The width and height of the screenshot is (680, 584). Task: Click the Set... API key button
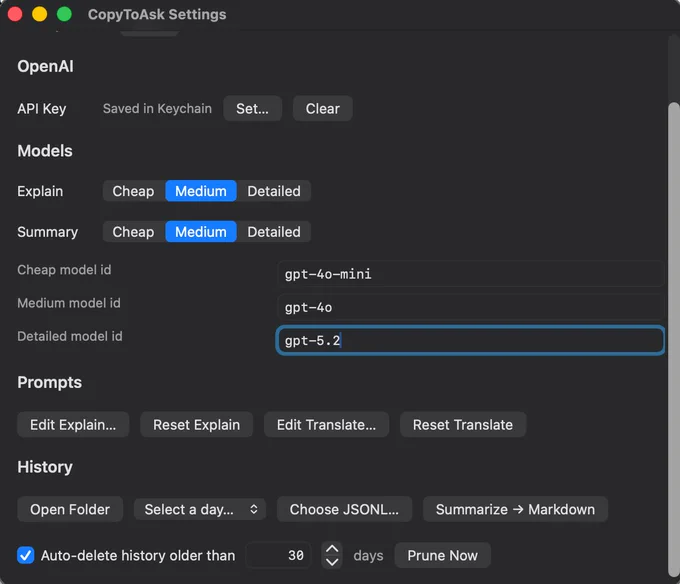point(252,108)
